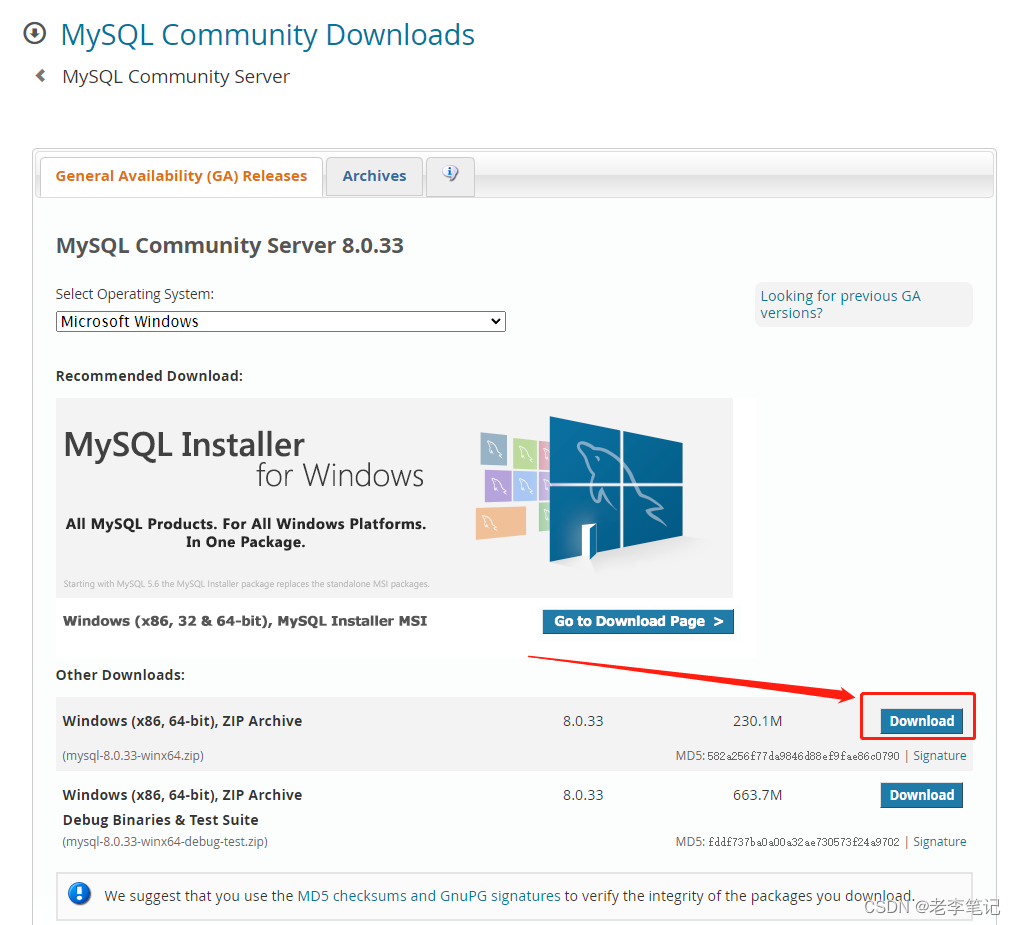Open the Select Operating System dropdown

[280, 321]
